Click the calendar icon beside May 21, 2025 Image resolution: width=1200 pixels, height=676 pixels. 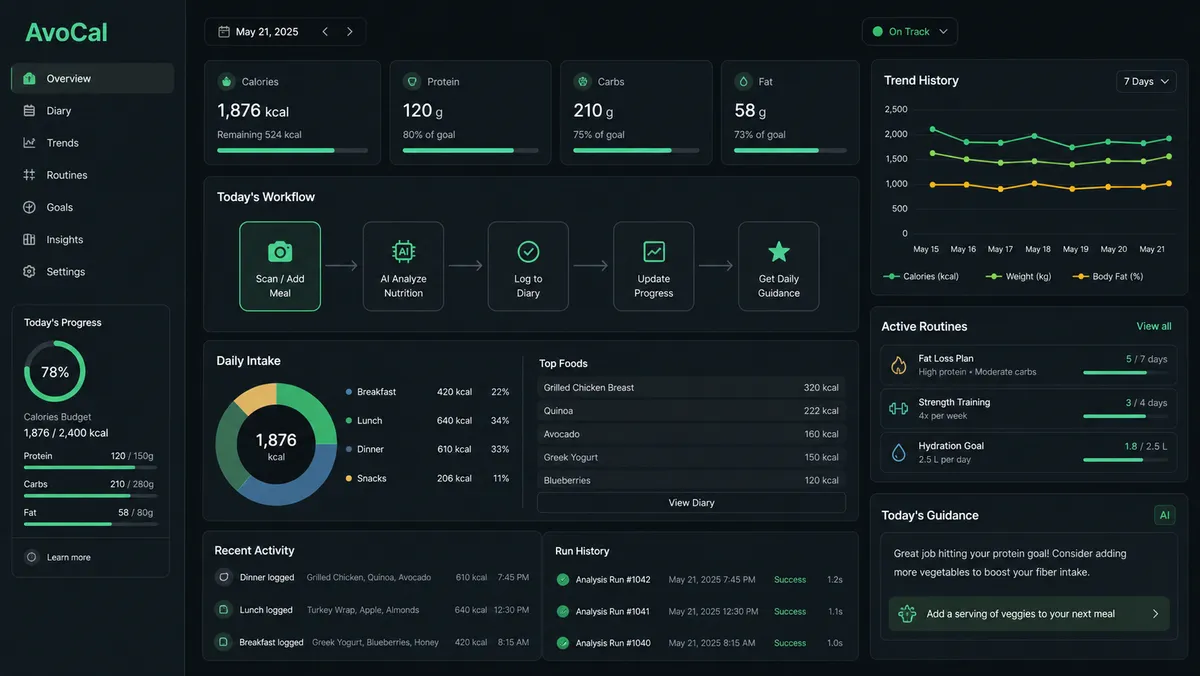click(x=224, y=32)
